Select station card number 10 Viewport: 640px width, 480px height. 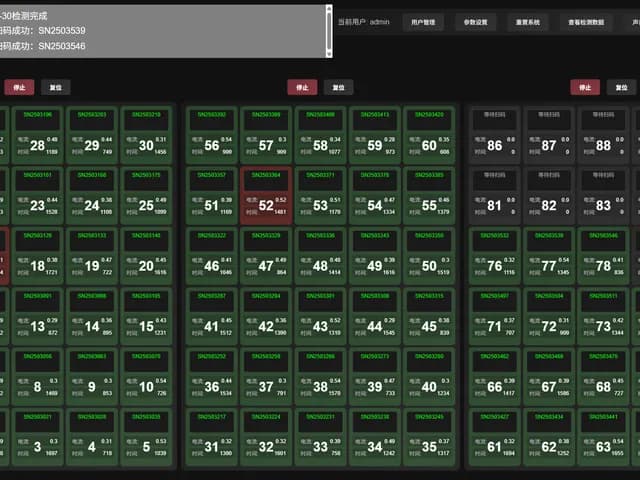pos(146,377)
